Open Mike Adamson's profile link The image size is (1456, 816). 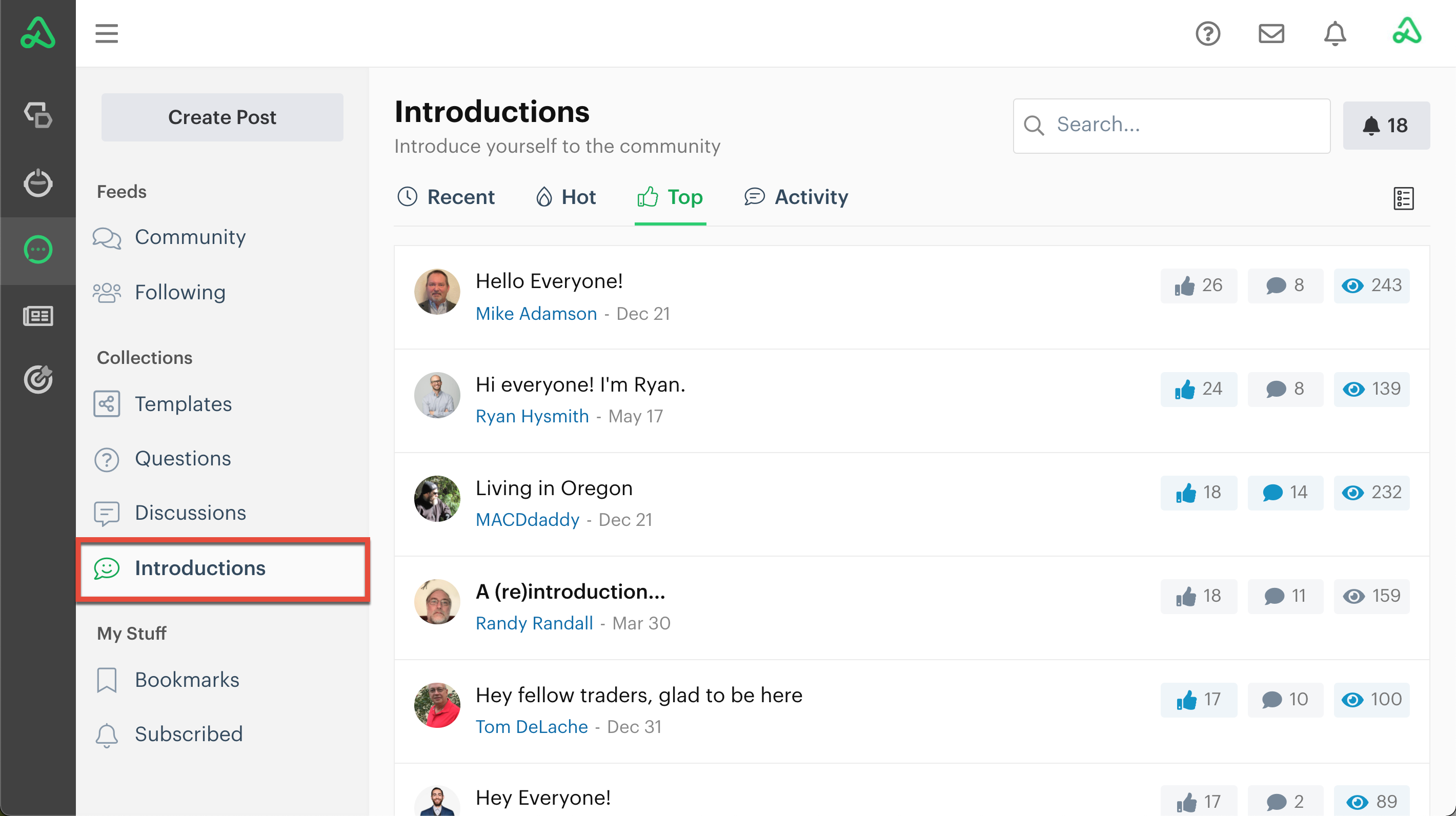pos(536,314)
